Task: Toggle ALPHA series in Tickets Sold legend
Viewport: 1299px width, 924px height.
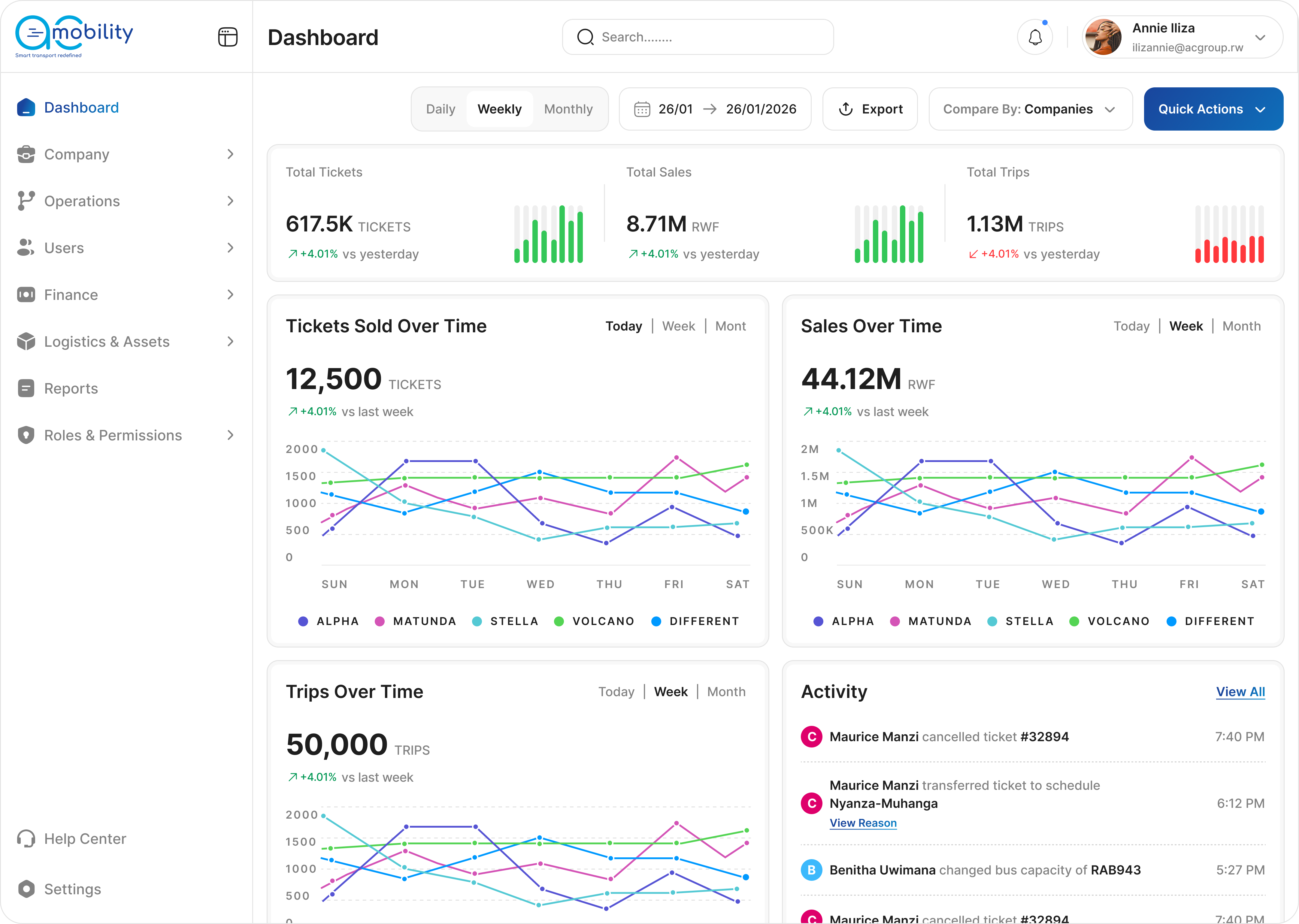Action: coord(328,621)
